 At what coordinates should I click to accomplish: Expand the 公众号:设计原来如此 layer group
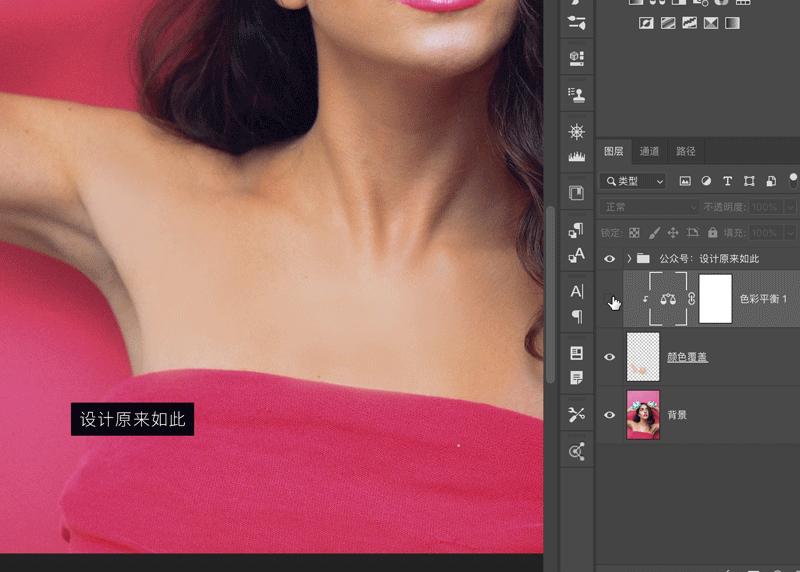click(629, 259)
